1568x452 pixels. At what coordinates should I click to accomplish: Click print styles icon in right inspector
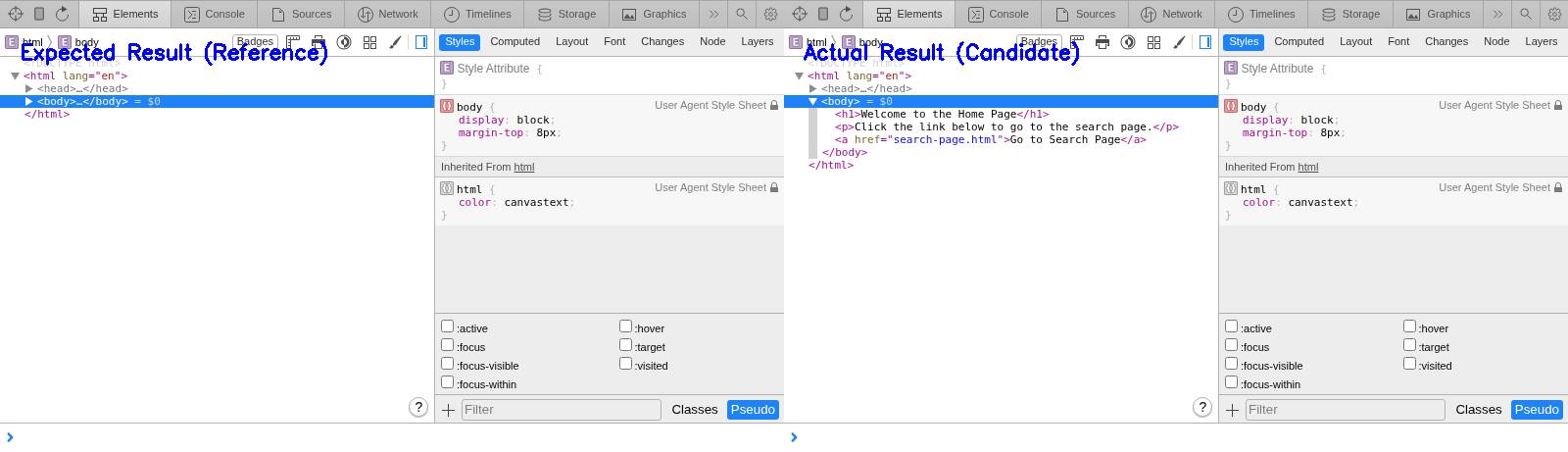pyautogui.click(x=1102, y=42)
